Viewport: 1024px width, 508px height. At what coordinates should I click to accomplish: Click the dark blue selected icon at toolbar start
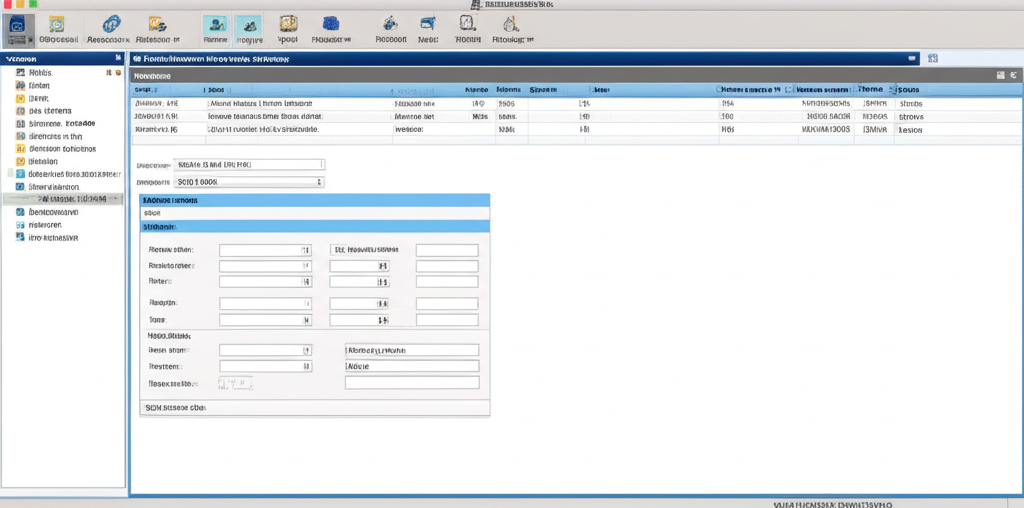coord(18,30)
